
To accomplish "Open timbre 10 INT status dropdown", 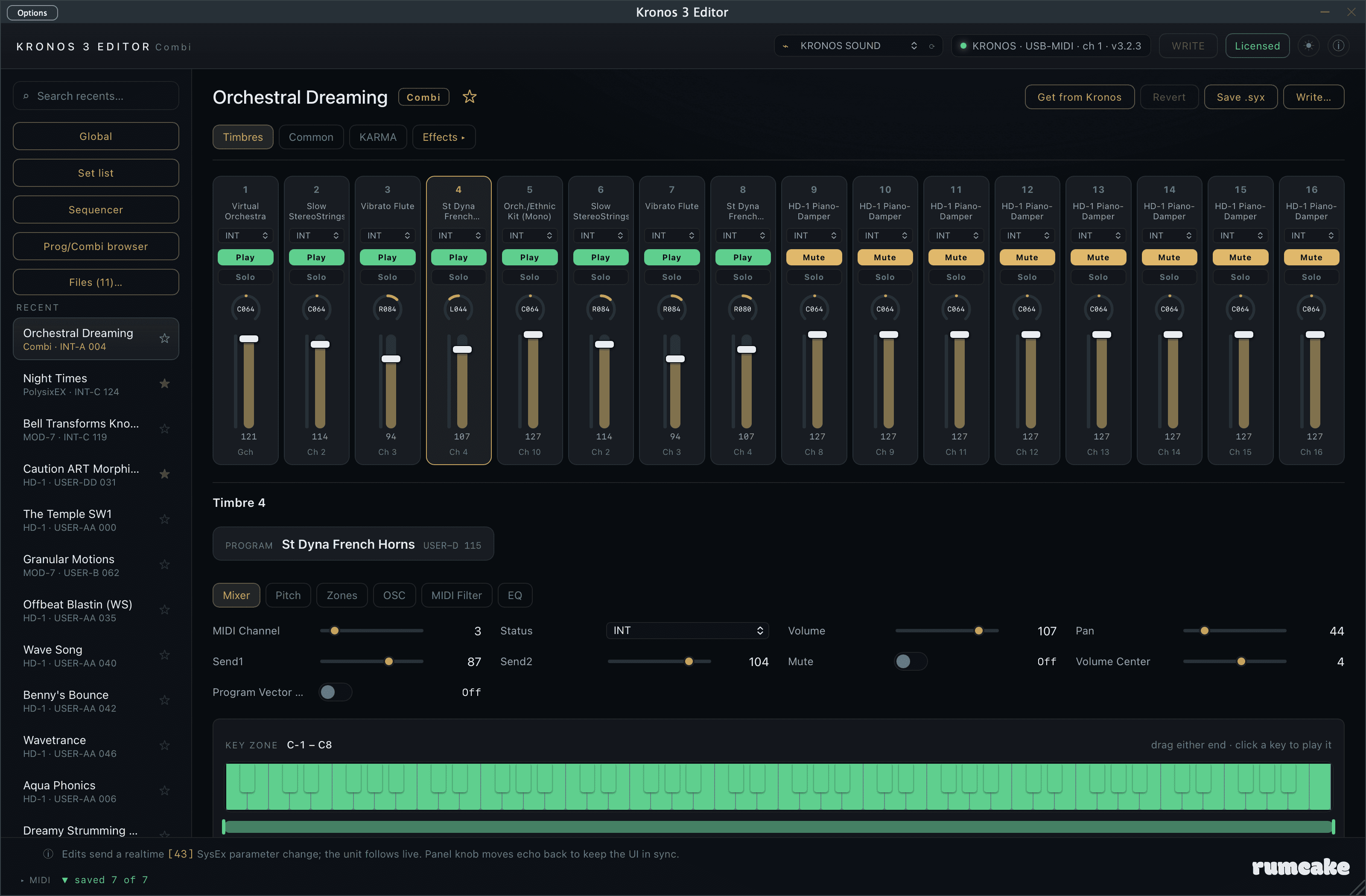I will click(885, 236).
